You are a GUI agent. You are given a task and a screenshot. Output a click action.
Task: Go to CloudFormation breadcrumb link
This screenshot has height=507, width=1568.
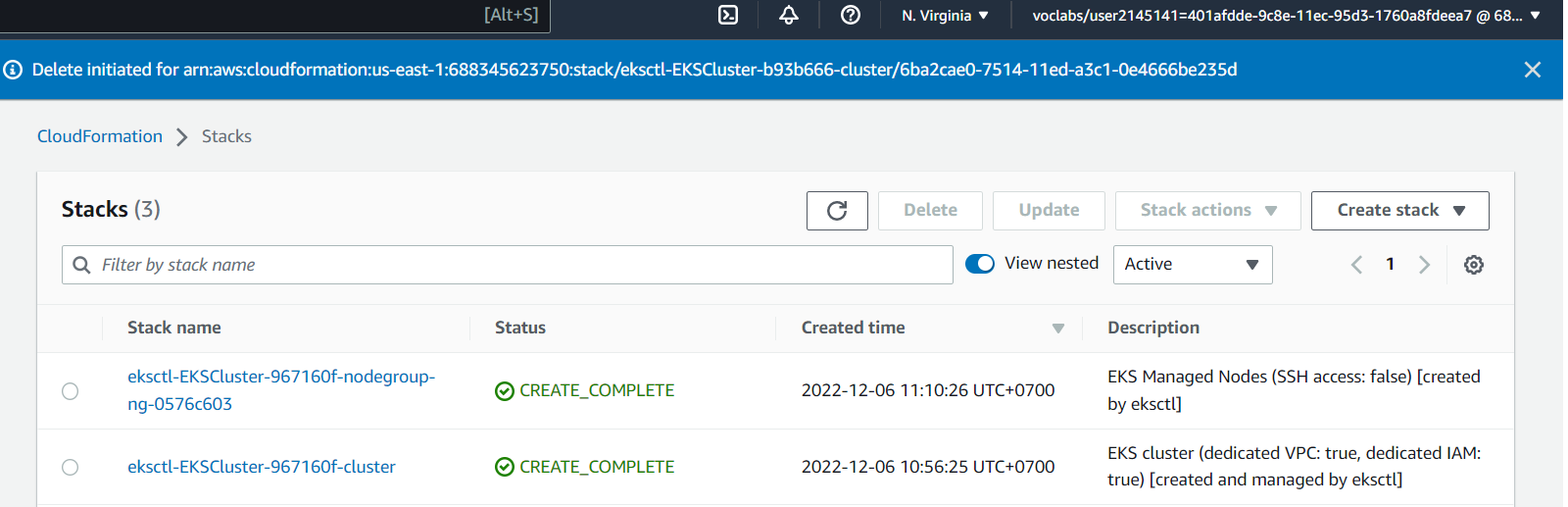click(x=100, y=136)
